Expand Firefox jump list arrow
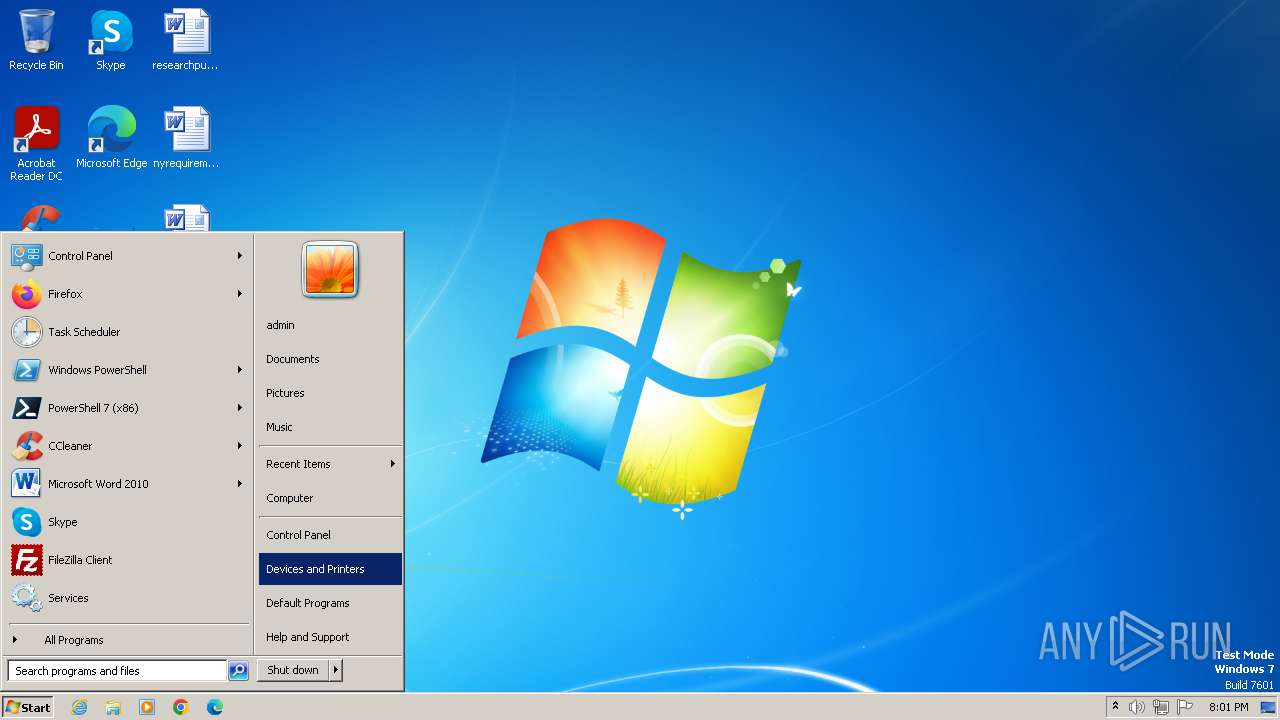Viewport: 1280px width, 720px height. (240, 294)
